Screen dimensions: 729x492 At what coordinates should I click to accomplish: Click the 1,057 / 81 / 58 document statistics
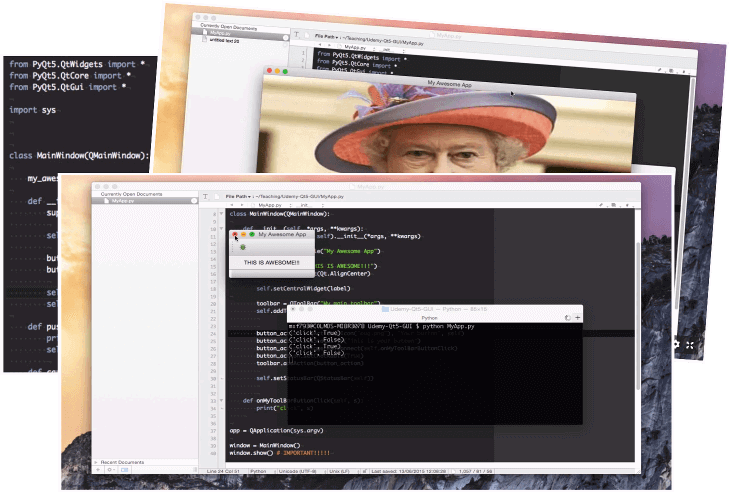475,472
